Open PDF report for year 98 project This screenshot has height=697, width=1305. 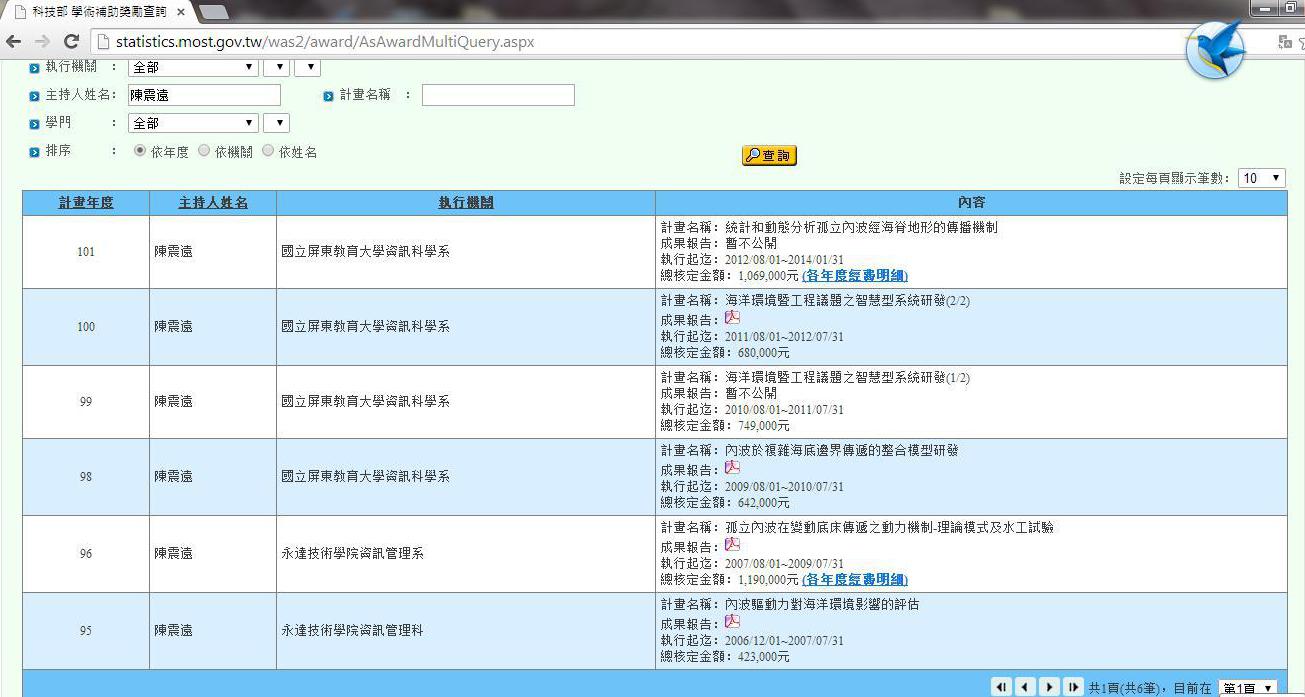[x=732, y=468]
